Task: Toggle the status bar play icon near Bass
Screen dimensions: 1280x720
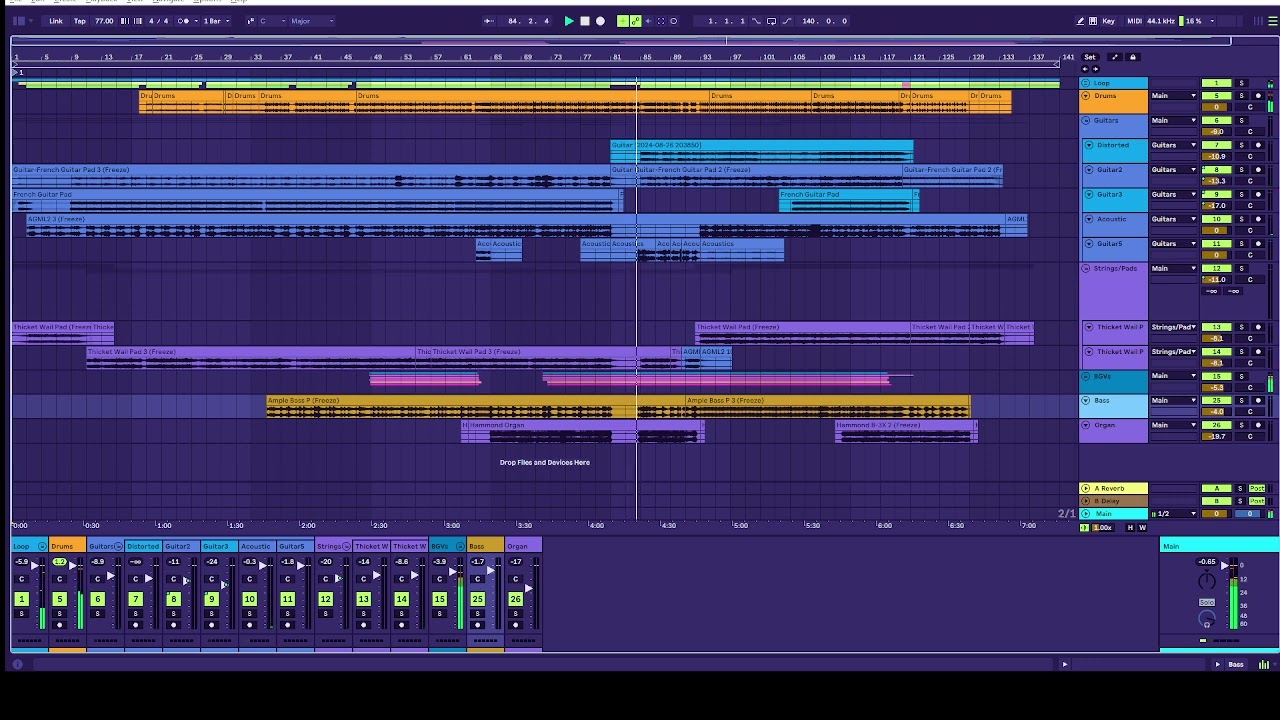Action: click(x=1218, y=665)
